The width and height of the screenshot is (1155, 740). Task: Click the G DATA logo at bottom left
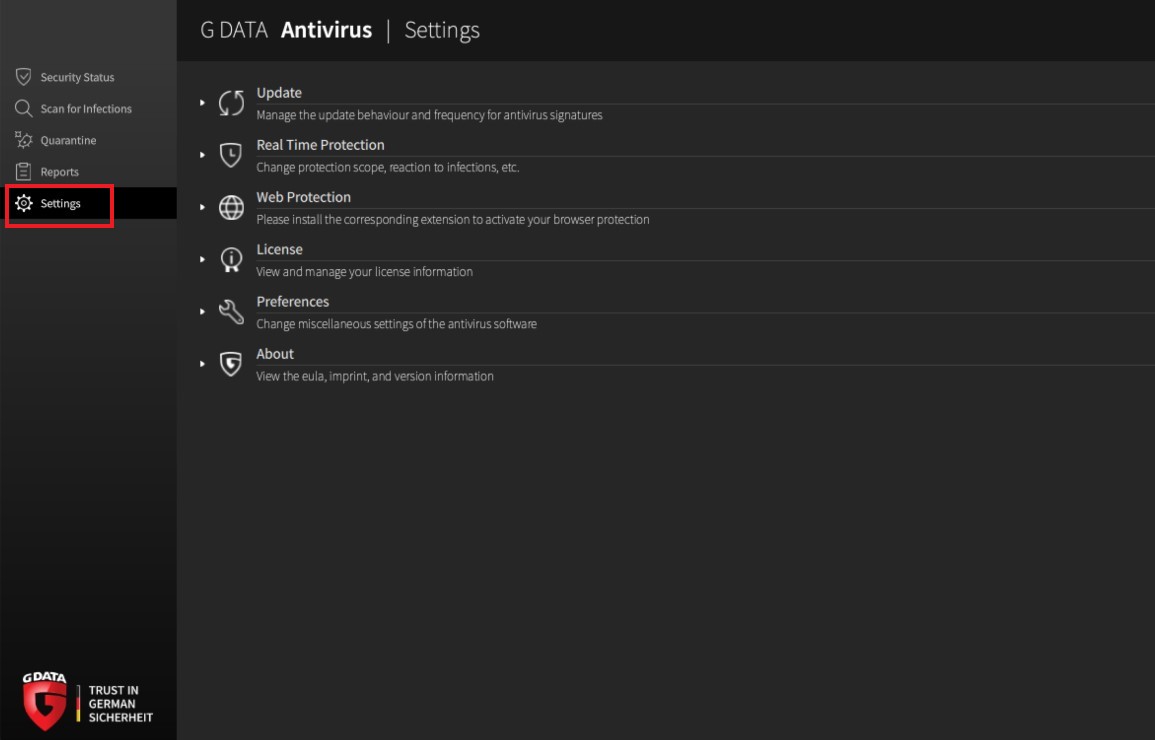[45, 700]
